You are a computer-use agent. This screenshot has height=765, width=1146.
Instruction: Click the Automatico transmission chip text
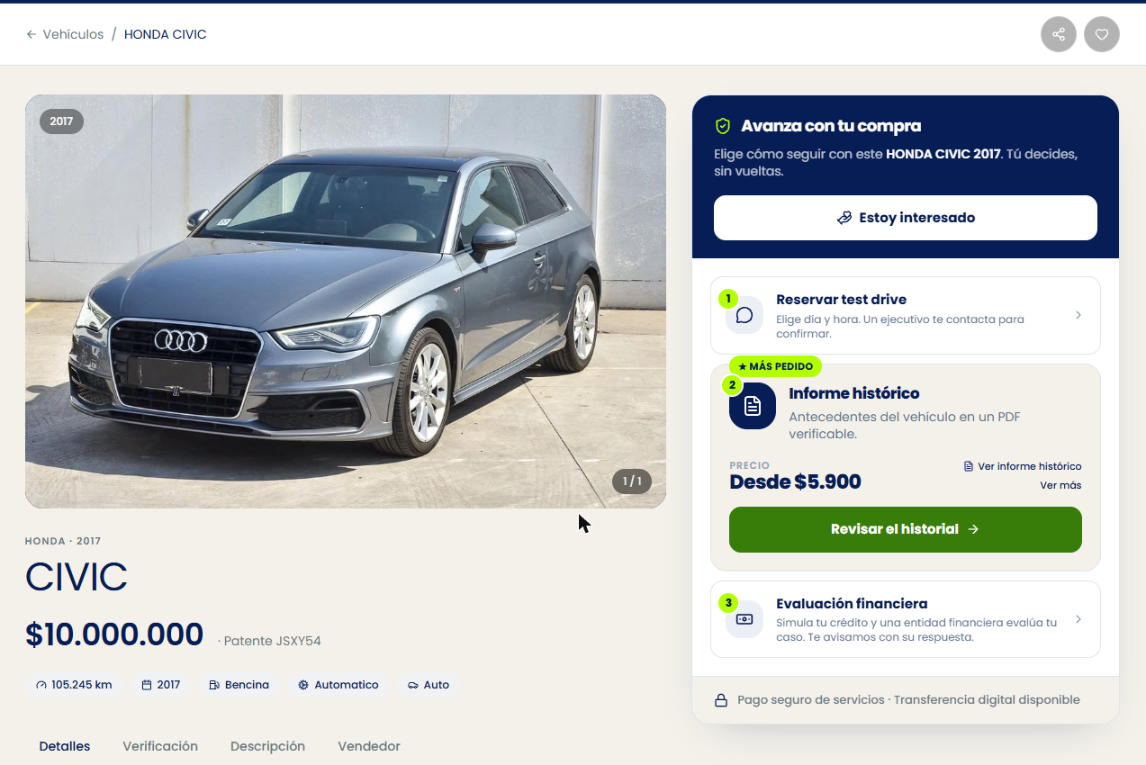346,685
